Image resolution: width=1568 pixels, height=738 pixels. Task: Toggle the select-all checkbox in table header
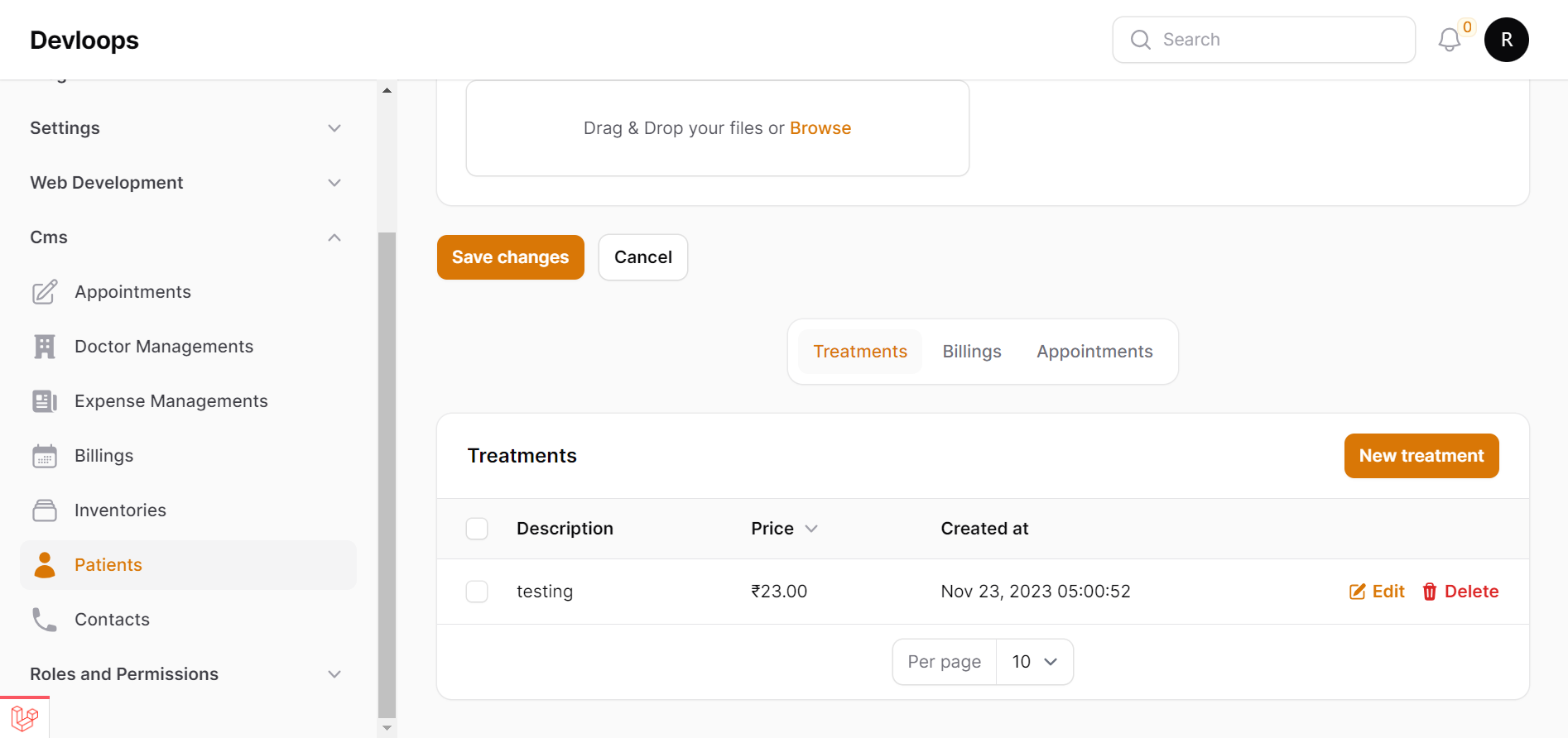click(477, 529)
